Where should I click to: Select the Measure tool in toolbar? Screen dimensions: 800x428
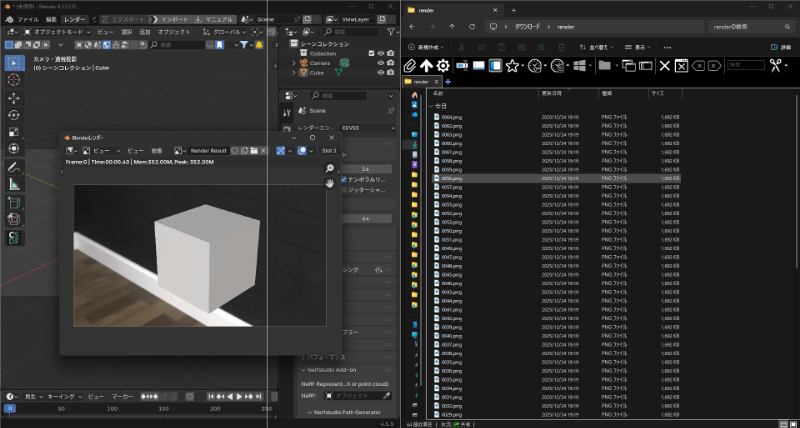coord(14,184)
